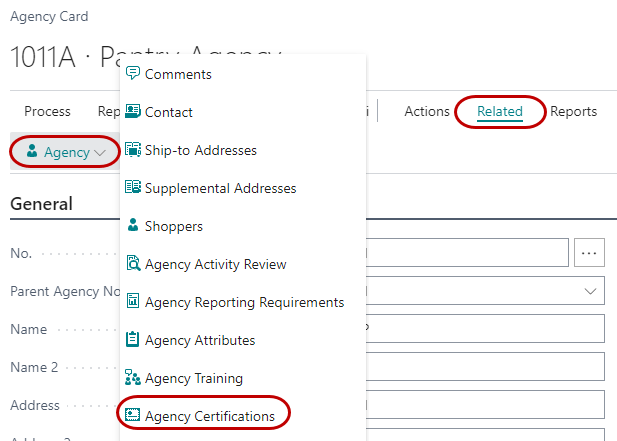Screen dimensions: 617x441
Task: Click the Agency Attributes clipboard icon
Action: click(x=132, y=340)
